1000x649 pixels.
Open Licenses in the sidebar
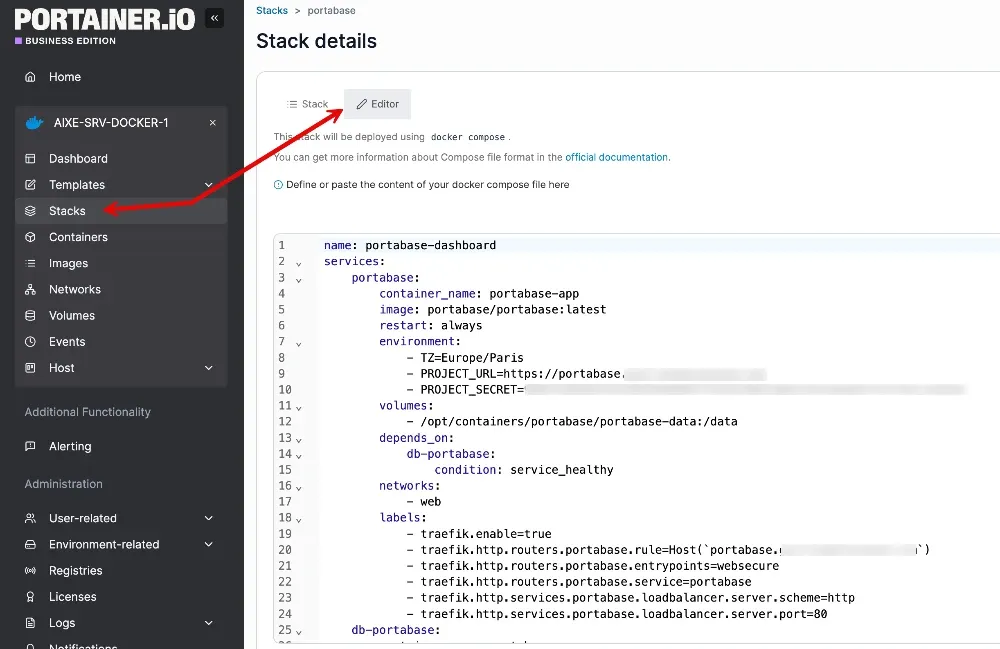(121, 596)
